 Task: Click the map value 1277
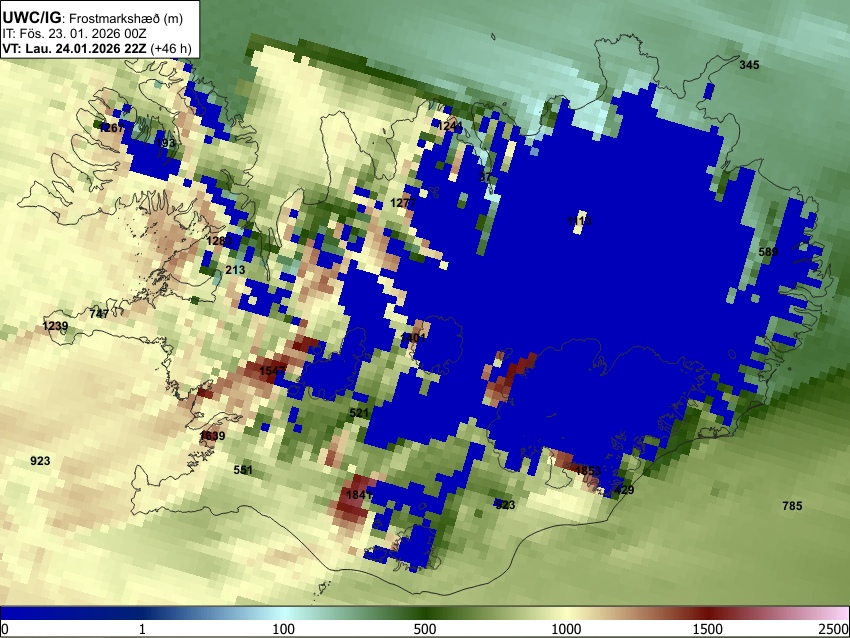pos(403,203)
